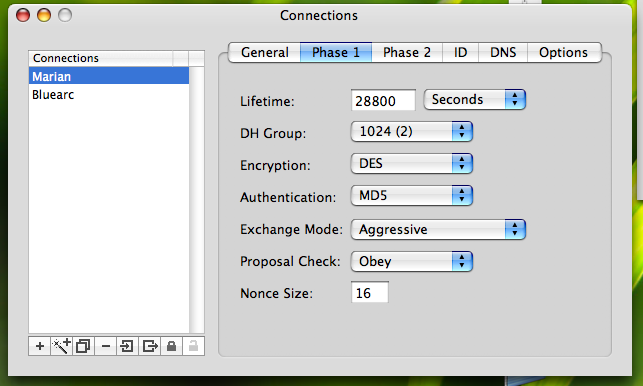This screenshot has width=643, height=386.
Task: Go to the ID tab
Action: pos(461,53)
